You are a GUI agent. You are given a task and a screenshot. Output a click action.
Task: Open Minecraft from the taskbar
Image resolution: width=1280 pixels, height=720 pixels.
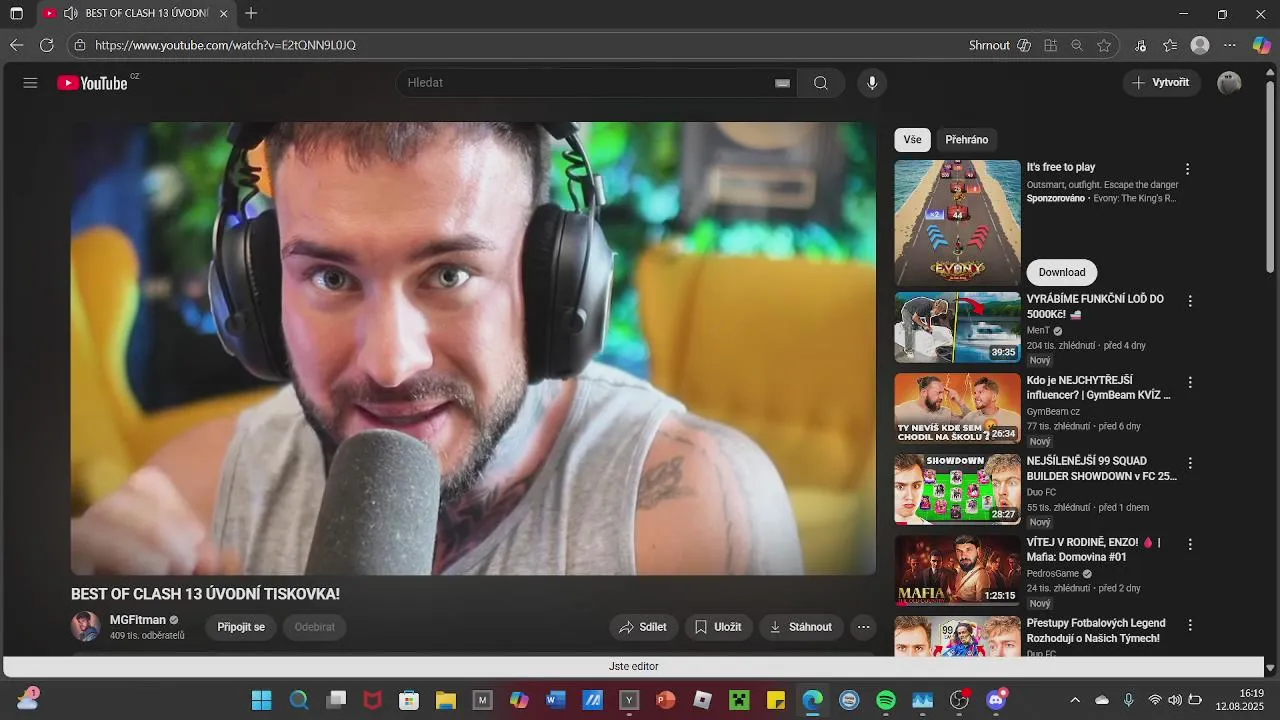(x=739, y=700)
